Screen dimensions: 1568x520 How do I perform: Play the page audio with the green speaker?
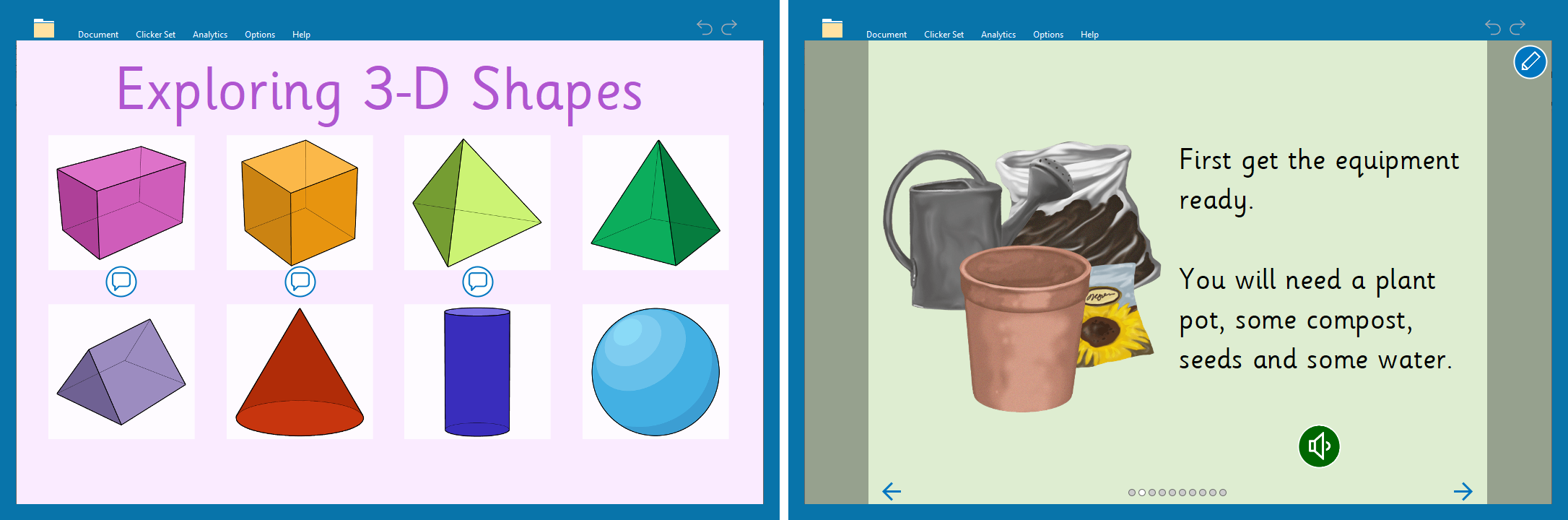pyautogui.click(x=1319, y=446)
